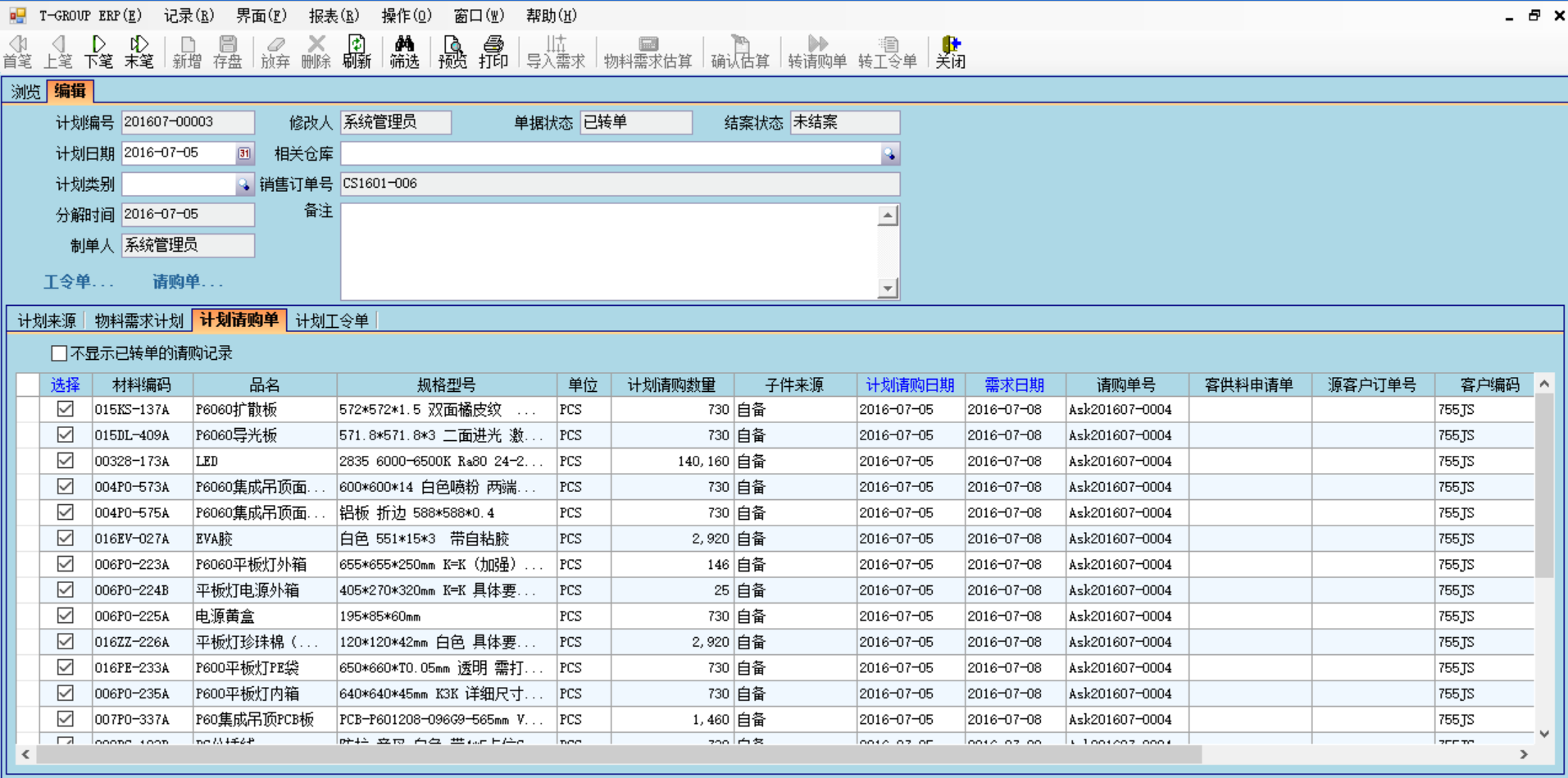Image resolution: width=1568 pixels, height=778 pixels.
Task: Click into the 备注 remarks text area
Action: [x=610, y=251]
